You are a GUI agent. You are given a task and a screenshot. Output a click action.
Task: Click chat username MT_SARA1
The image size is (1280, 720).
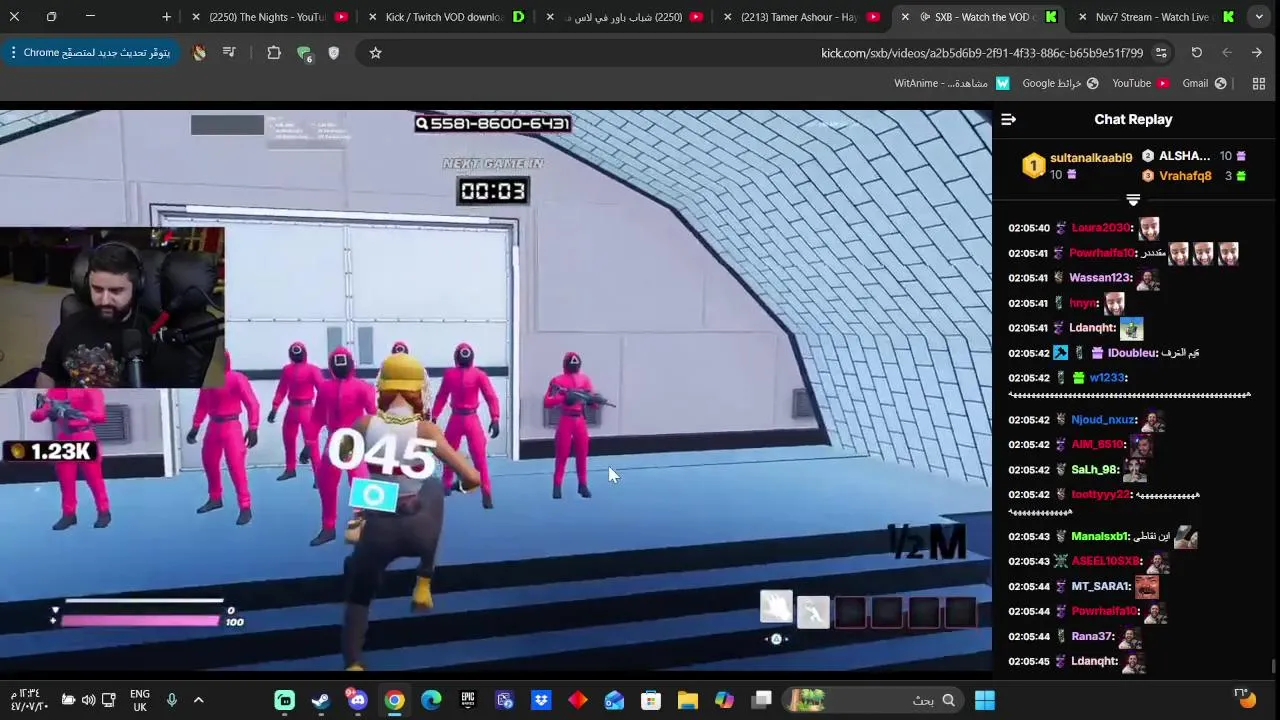1100,587
